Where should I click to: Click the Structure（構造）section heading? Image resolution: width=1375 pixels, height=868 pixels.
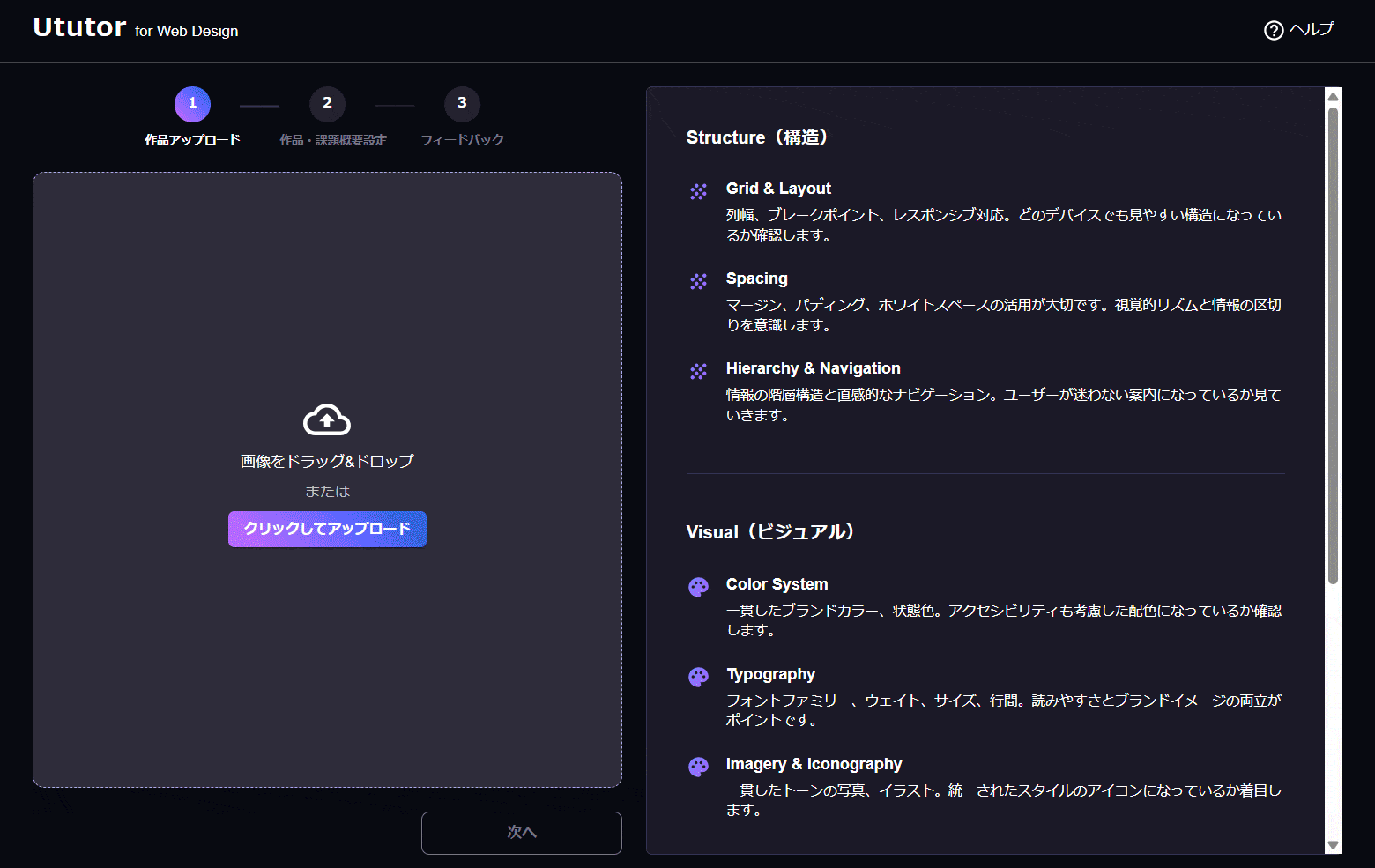(x=759, y=137)
